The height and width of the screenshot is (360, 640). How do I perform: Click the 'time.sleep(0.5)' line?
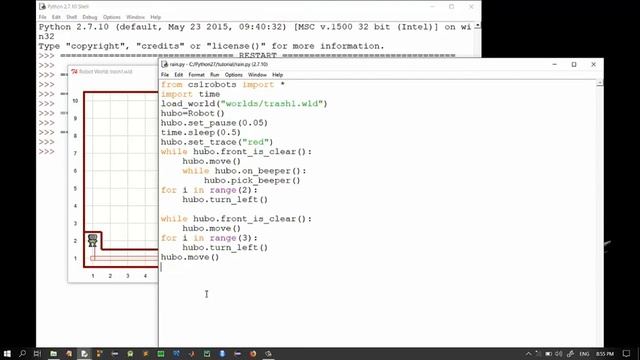click(x=201, y=133)
